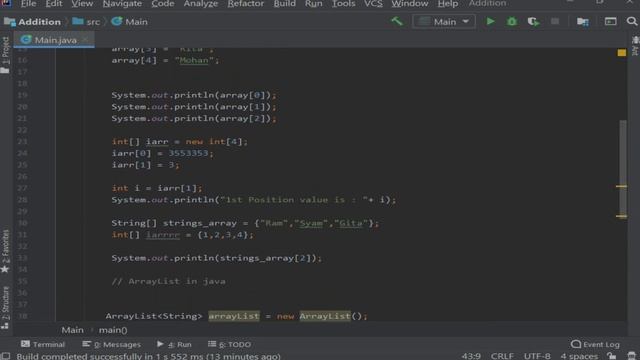Click the 43:9 cursor position indicator

pos(471,356)
